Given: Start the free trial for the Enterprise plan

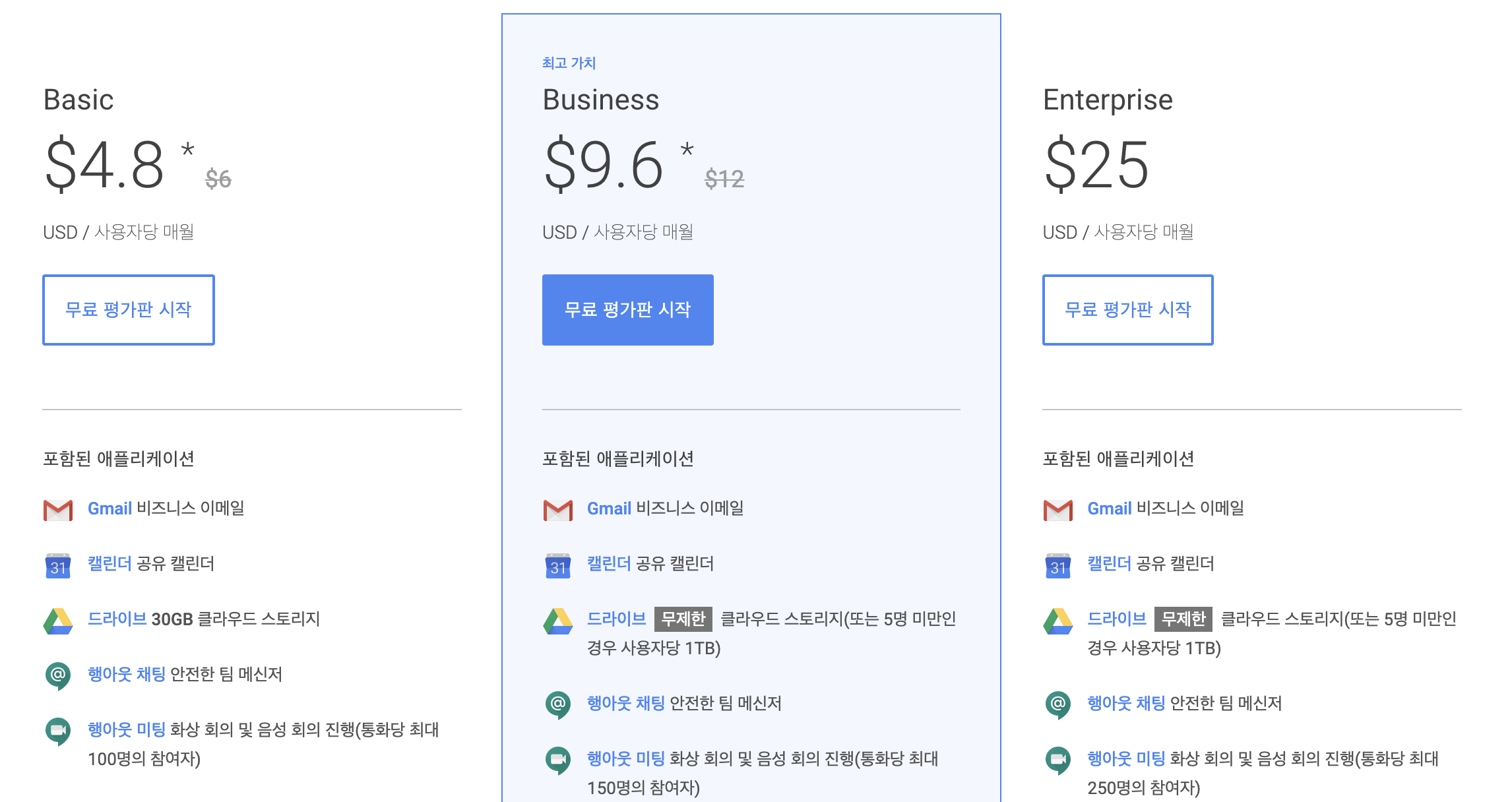Looking at the screenshot, I should click(1127, 310).
